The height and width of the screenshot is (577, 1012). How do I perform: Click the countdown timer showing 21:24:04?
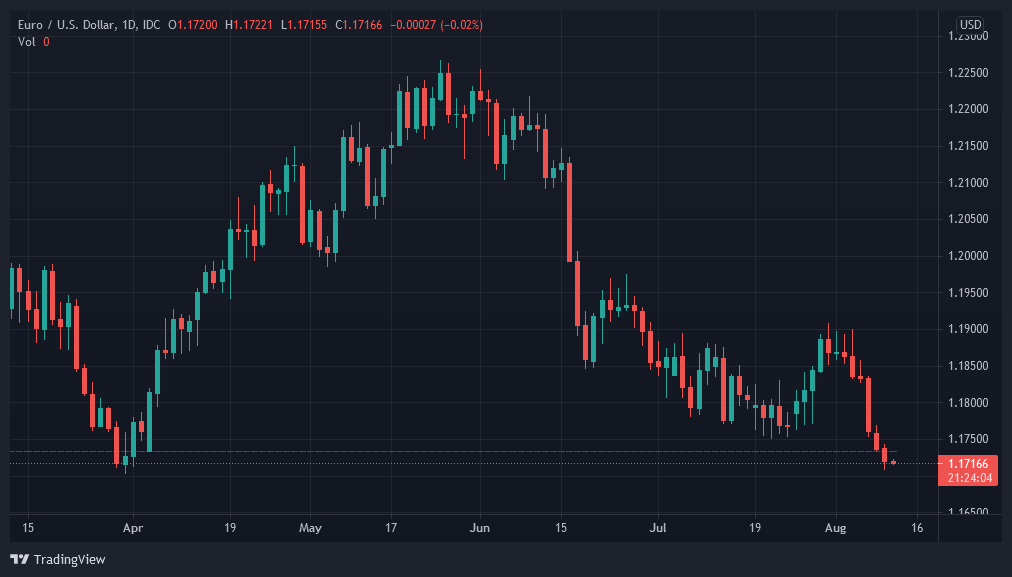pyautogui.click(x=969, y=477)
